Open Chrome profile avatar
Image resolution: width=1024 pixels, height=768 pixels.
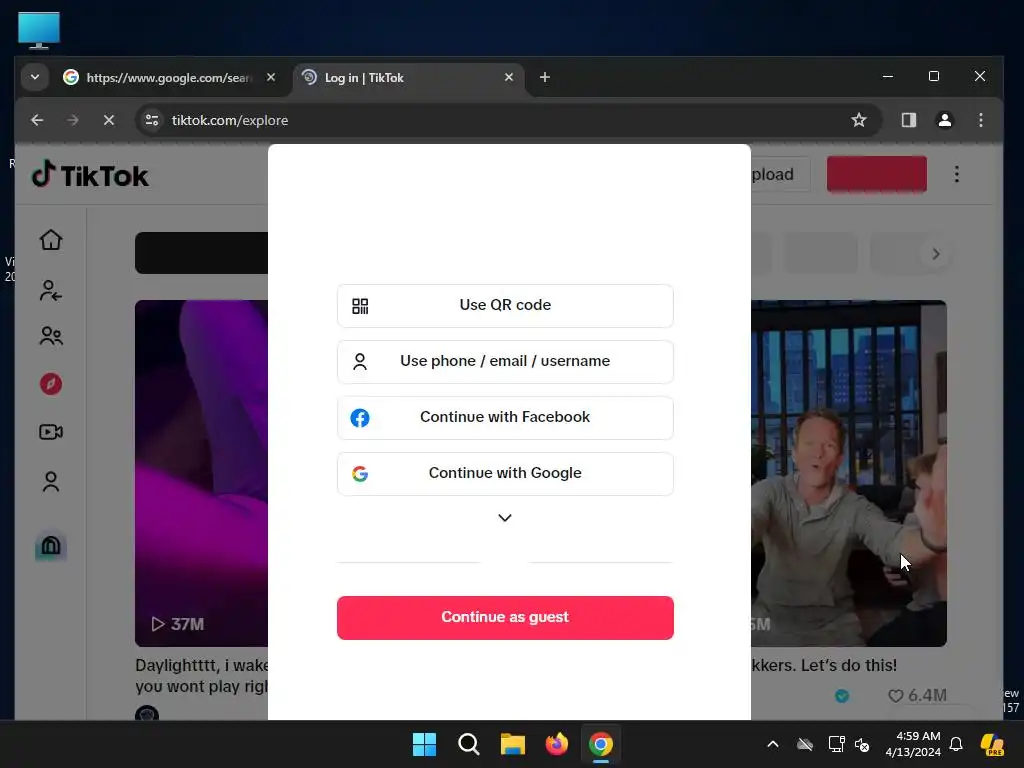coord(944,120)
